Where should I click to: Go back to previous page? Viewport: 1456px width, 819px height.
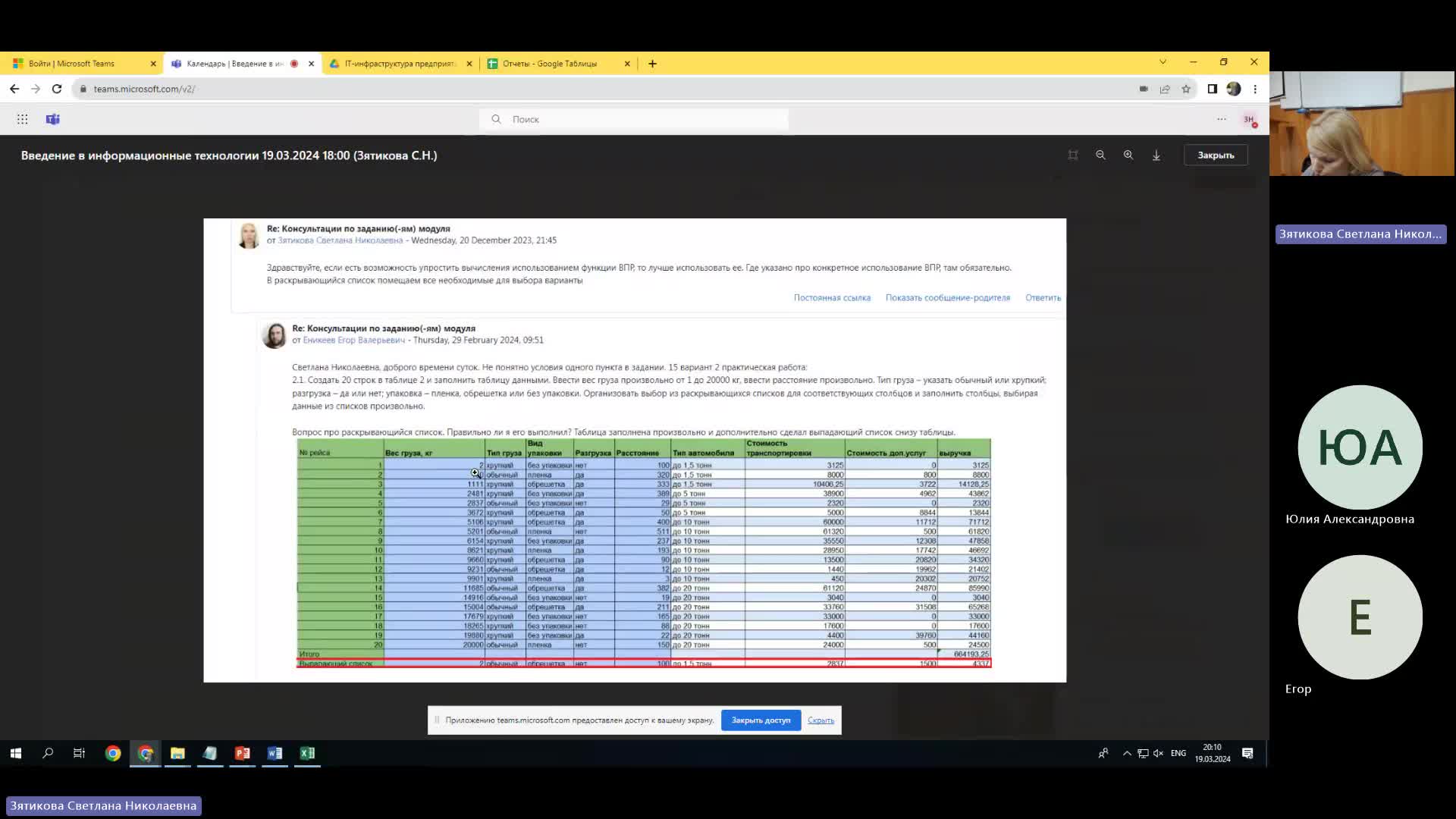coord(14,89)
